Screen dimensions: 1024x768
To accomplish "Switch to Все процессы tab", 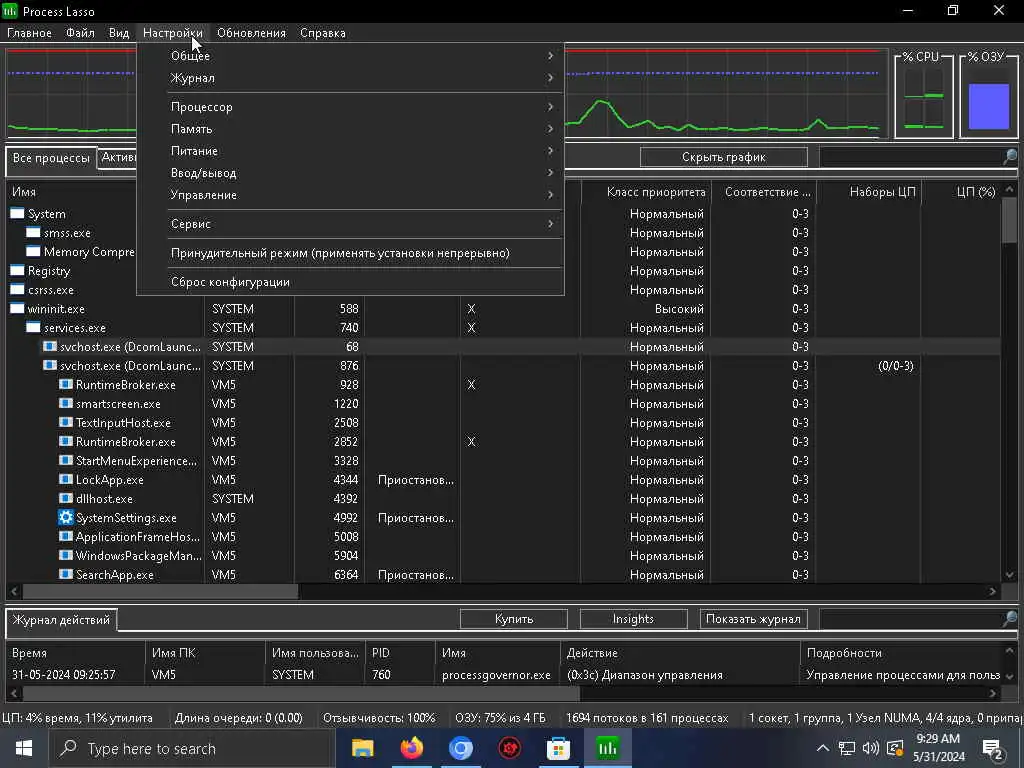I will point(51,158).
